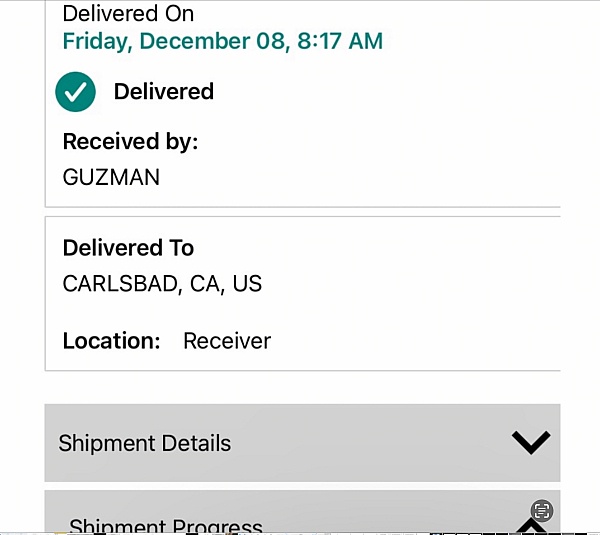Click the green Delivered checkmark icon
This screenshot has width=600, height=535.
(75, 92)
